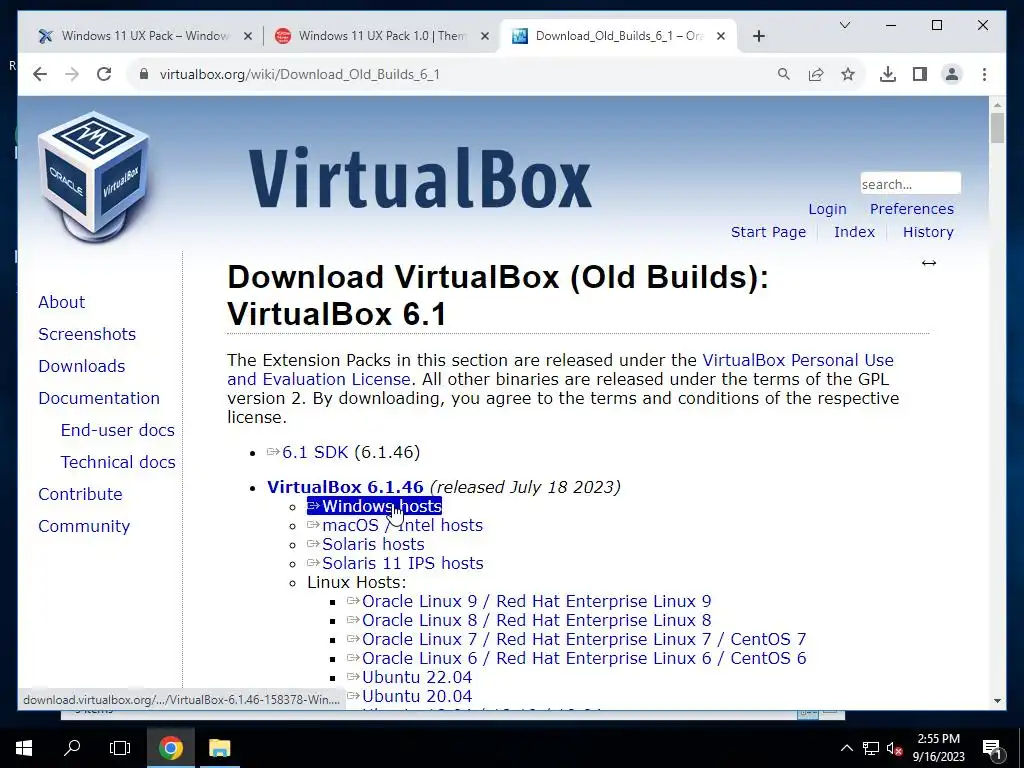
Task: Close the Windows 11 UX Pack first tab
Action: pos(248,37)
